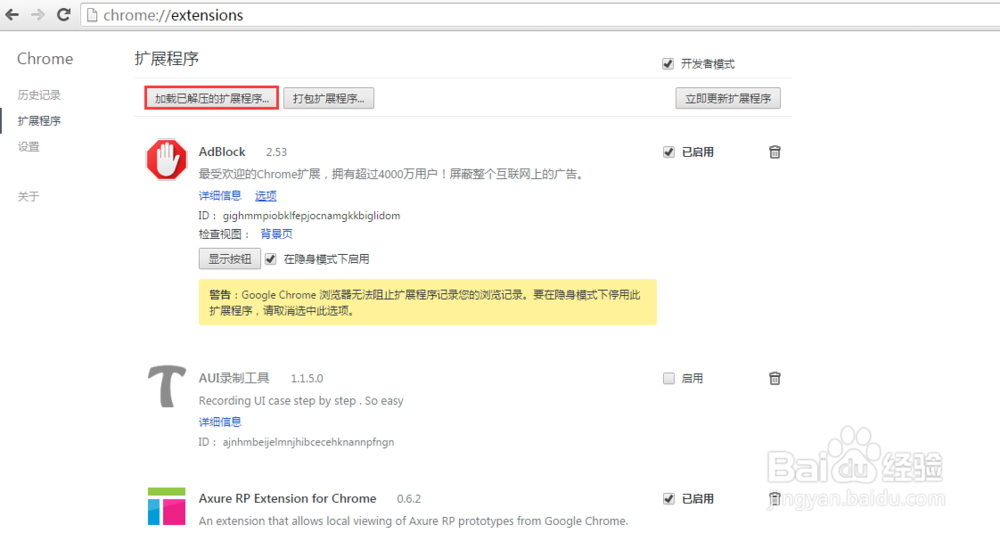Click the Axure RP Extension for Chrome title
The width and height of the screenshot is (1000, 533).
tap(288, 499)
